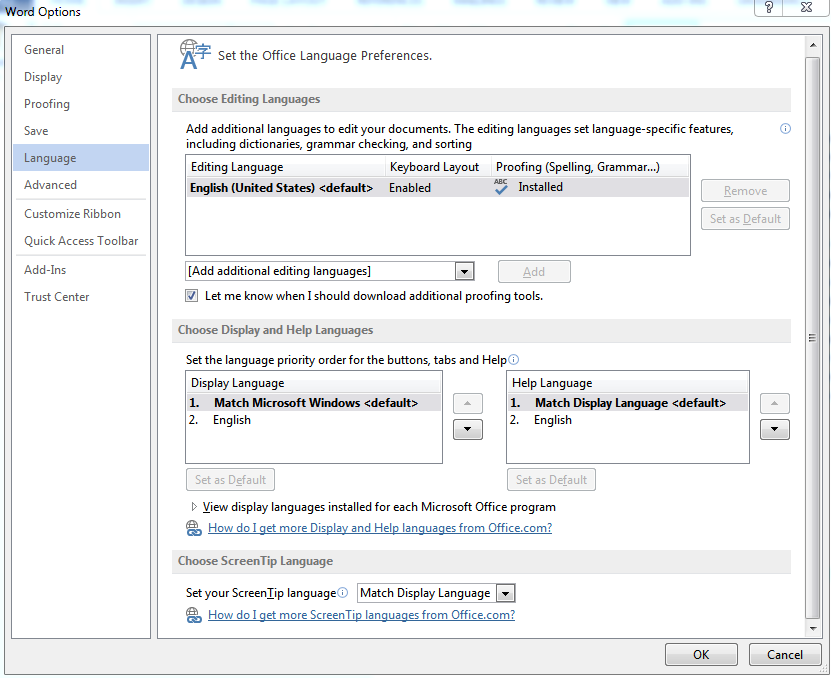This screenshot has width=831, height=678.
Task: Select Match Display Language help entry
Action: [628, 403]
